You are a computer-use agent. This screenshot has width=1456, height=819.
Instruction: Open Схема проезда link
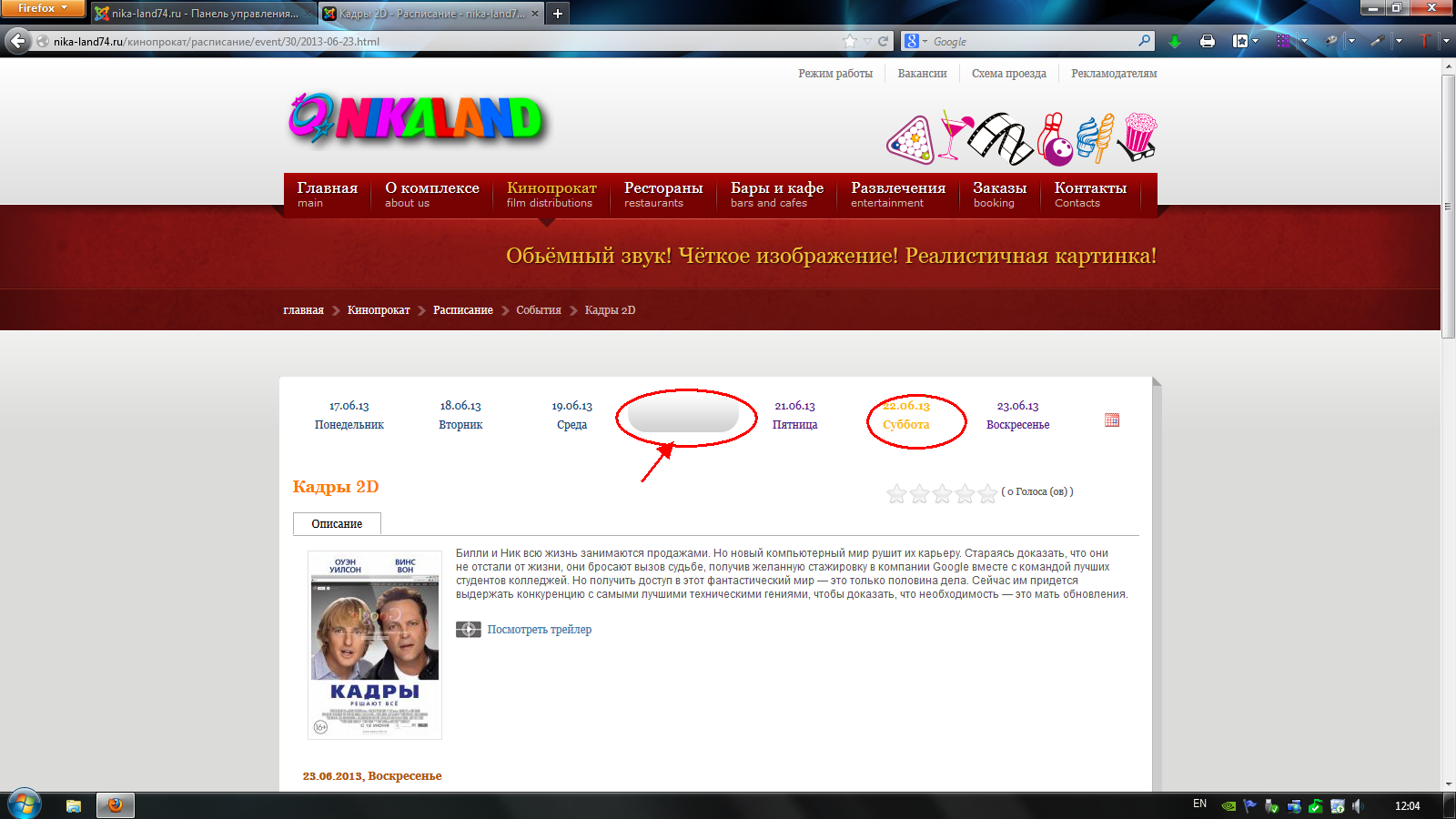tap(1008, 74)
